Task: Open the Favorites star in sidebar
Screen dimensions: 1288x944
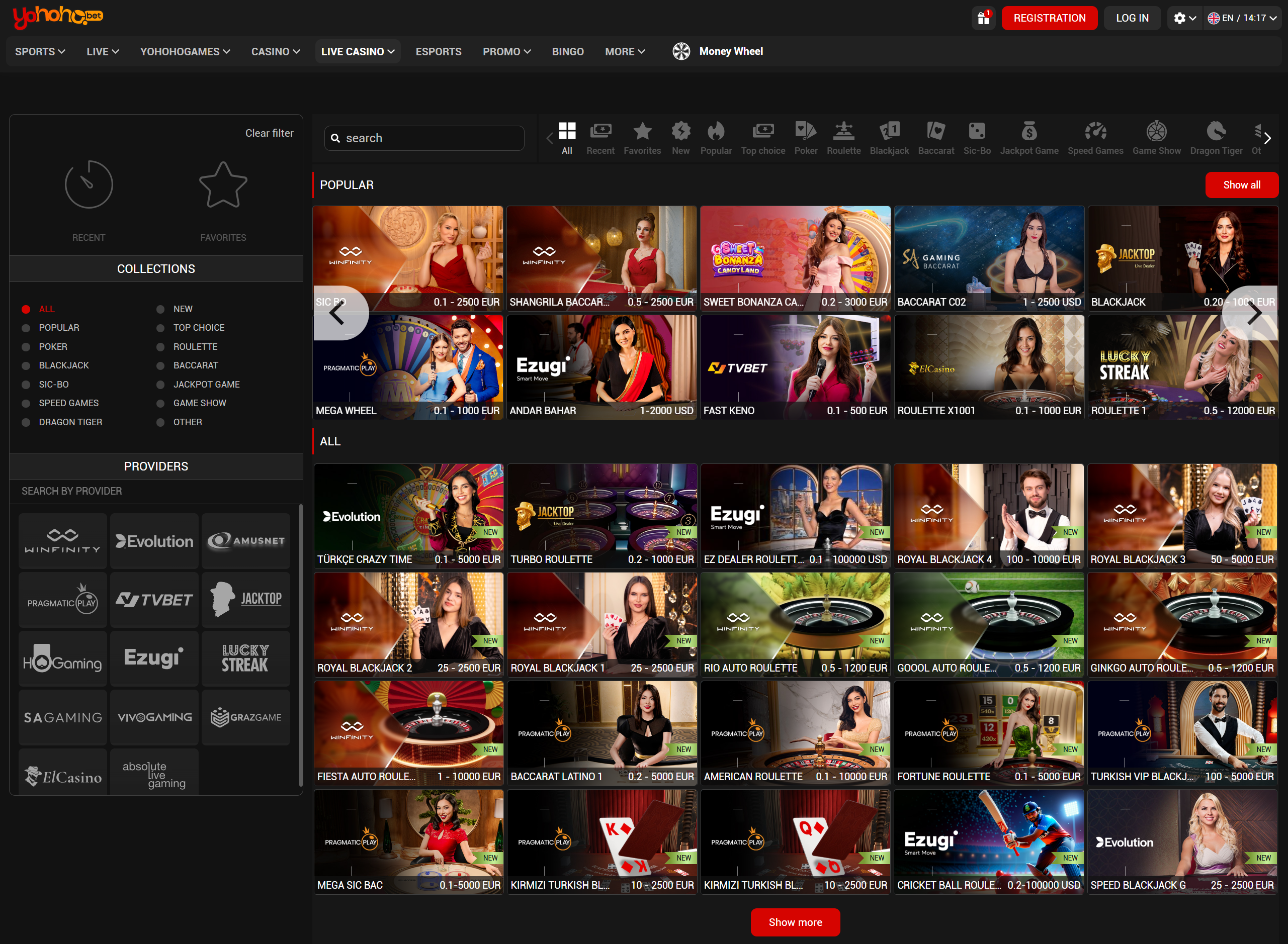Action: (223, 185)
